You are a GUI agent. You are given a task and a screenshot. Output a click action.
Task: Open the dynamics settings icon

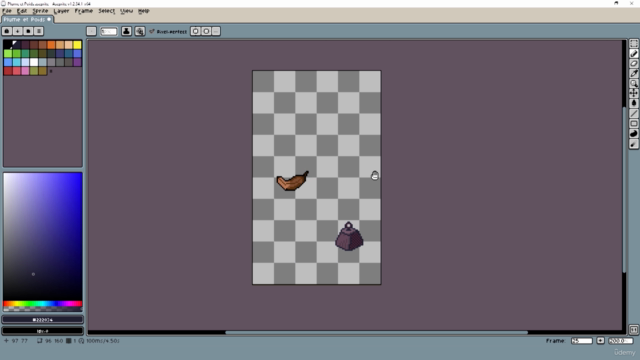140,31
